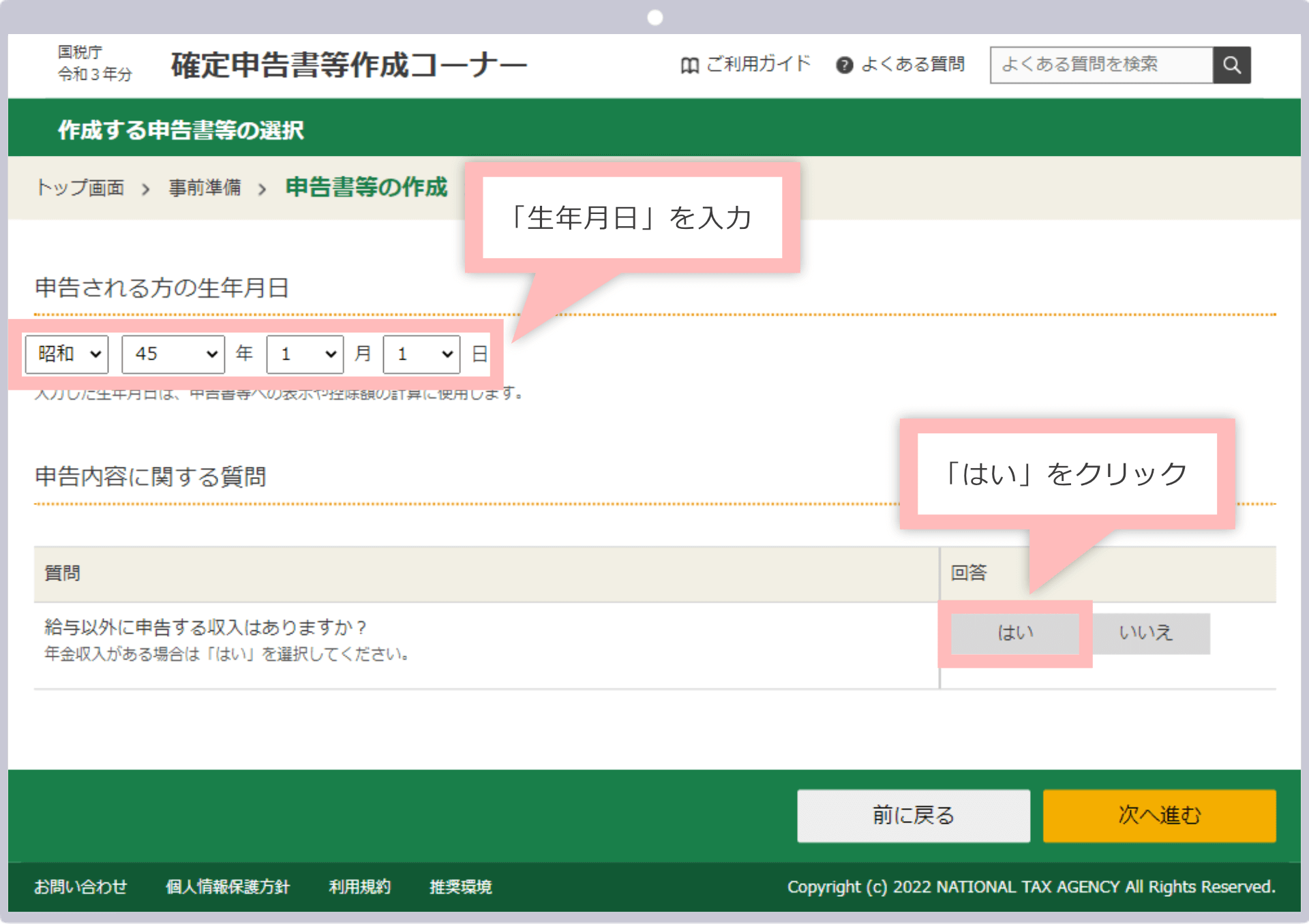Image resolution: width=1309 pixels, height=924 pixels.
Task: Open the 個人情報保護方針 footer link
Action: pos(228,887)
